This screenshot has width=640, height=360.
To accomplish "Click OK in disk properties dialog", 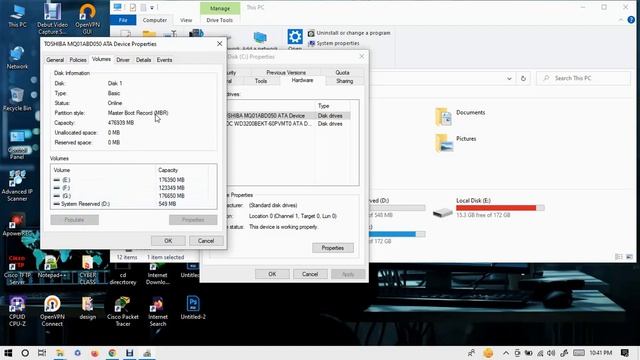I will point(272,274).
